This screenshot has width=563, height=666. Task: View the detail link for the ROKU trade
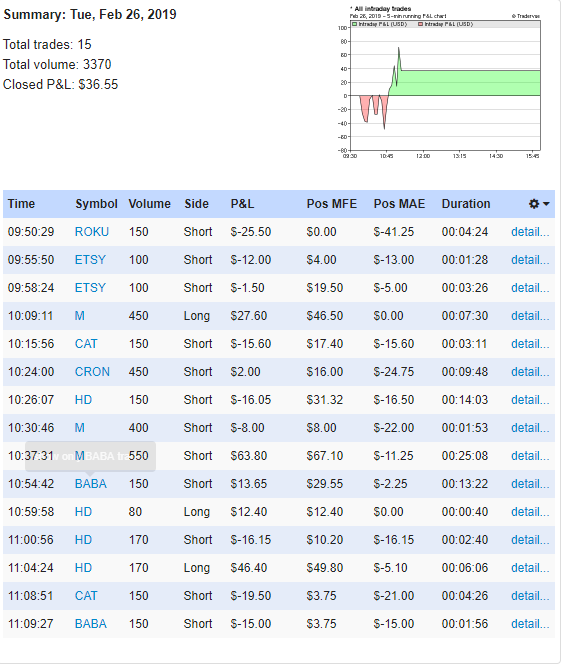click(x=530, y=232)
